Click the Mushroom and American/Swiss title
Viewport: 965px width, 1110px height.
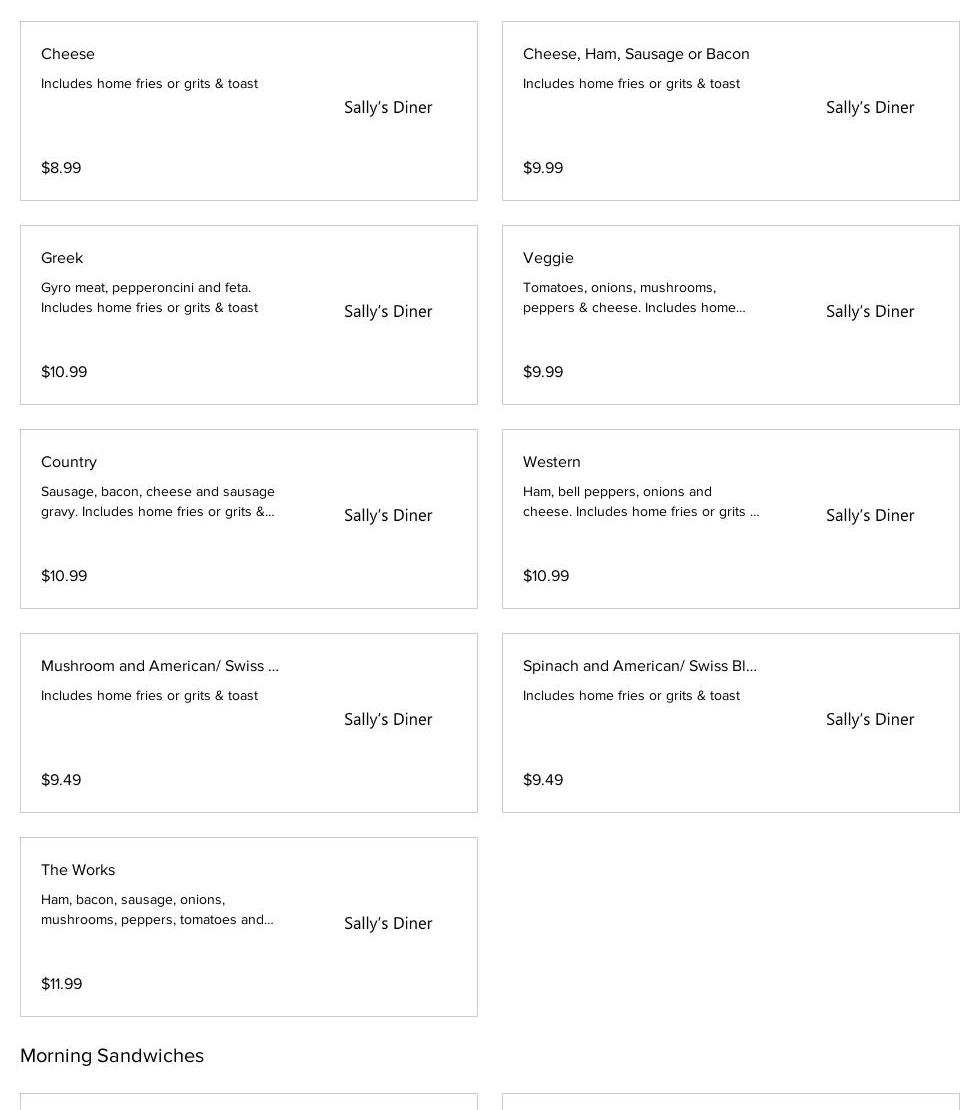tap(160, 666)
